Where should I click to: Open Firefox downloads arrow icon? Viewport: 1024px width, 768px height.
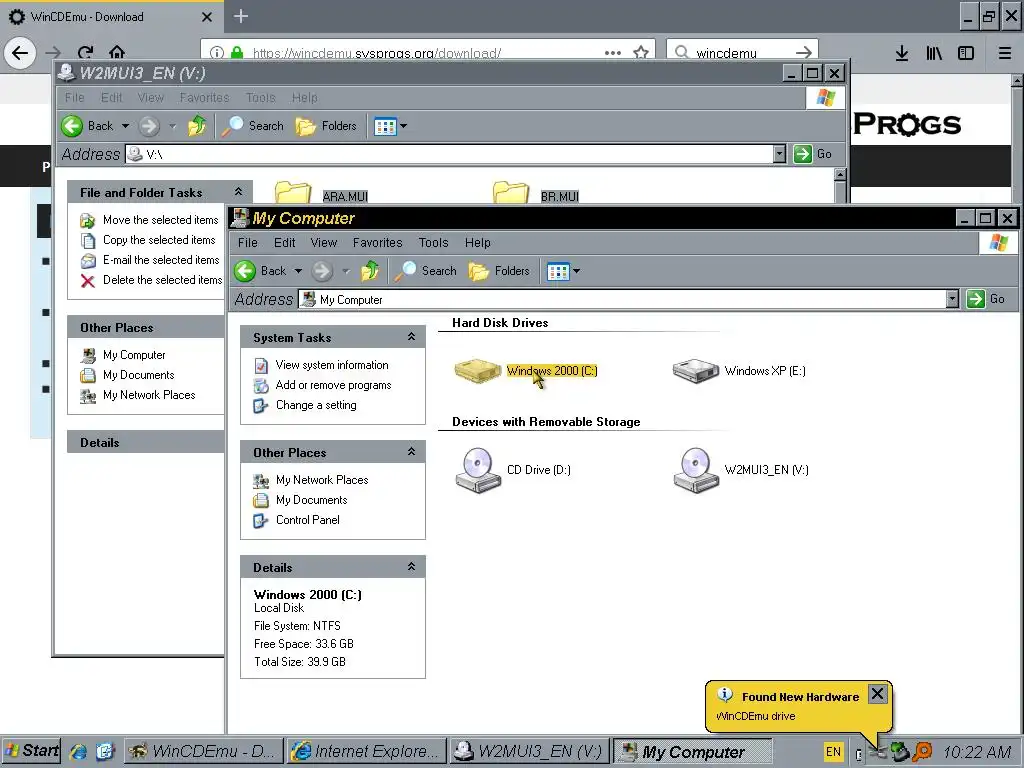pos(902,53)
